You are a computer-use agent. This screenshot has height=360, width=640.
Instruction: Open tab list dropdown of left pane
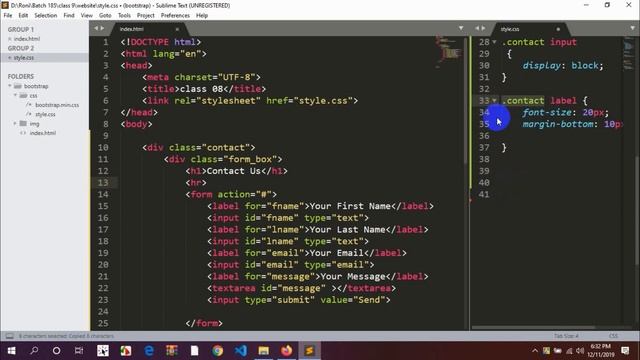coord(461,28)
